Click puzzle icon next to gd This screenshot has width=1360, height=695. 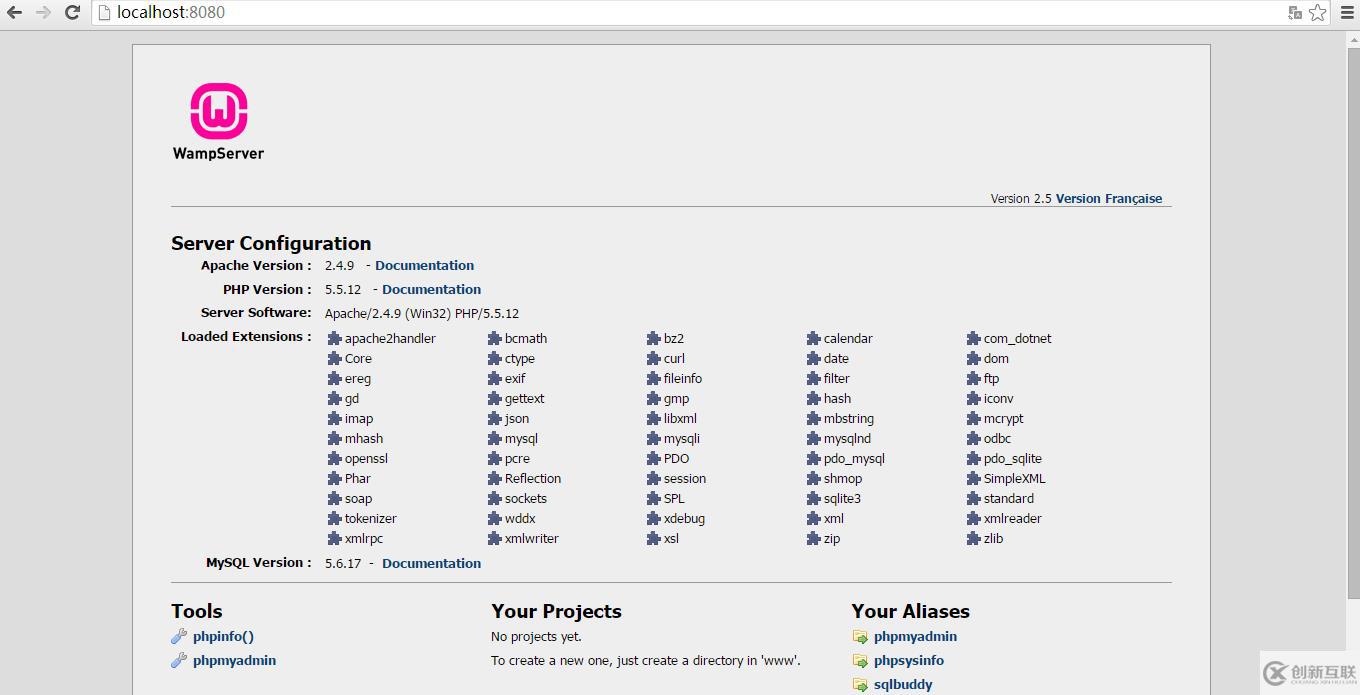(x=335, y=399)
